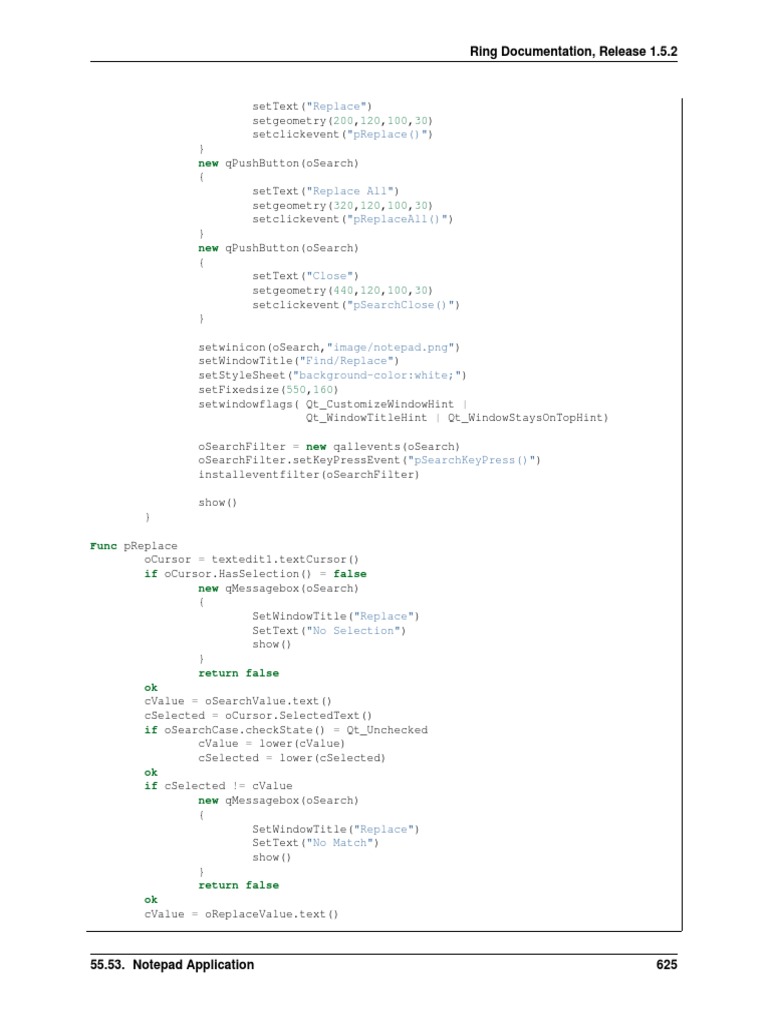Click "cSelected = lower(cSelected)" line
Screen dimensions: 768x1024
pos(292,758)
